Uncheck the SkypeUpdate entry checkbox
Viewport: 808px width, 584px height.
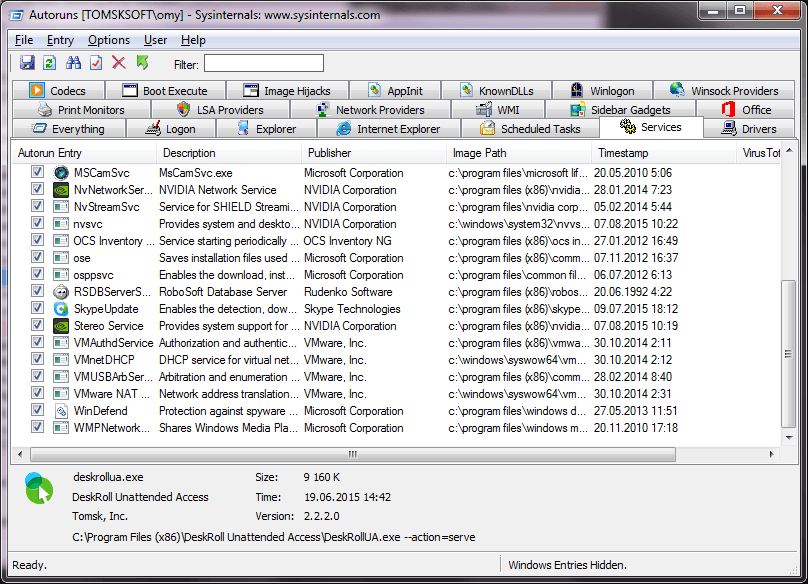point(37,308)
